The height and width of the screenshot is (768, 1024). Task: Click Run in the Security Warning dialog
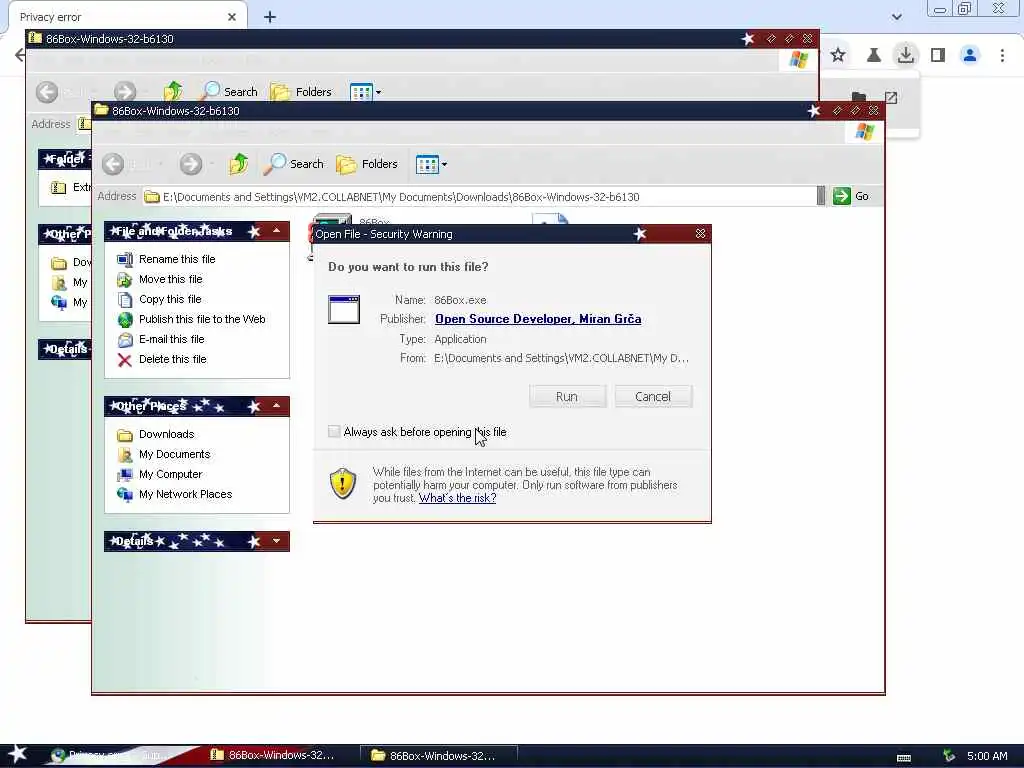click(567, 396)
